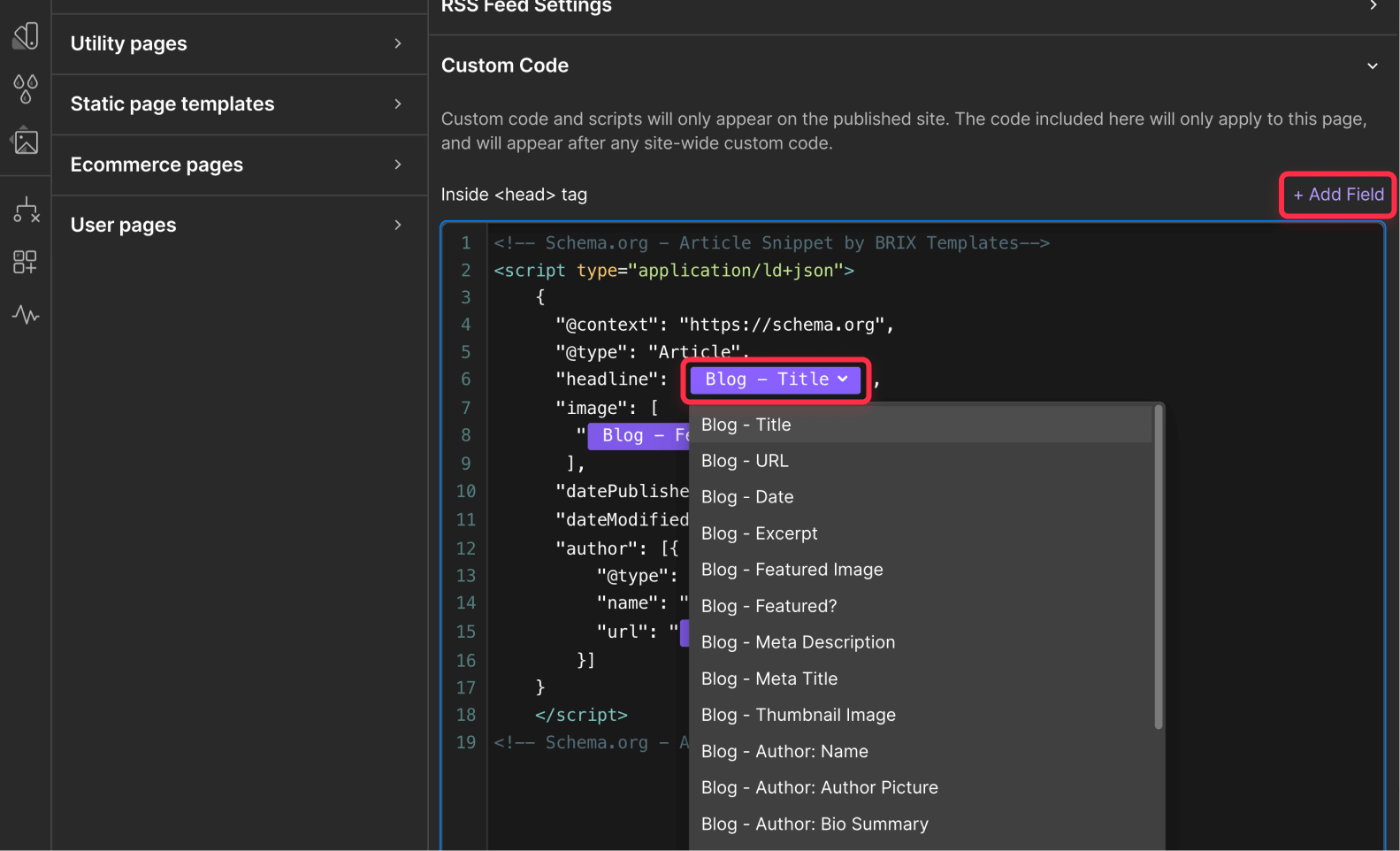The image size is (1400, 851).
Task: Click the Inside <head> tag label
Action: 514,195
